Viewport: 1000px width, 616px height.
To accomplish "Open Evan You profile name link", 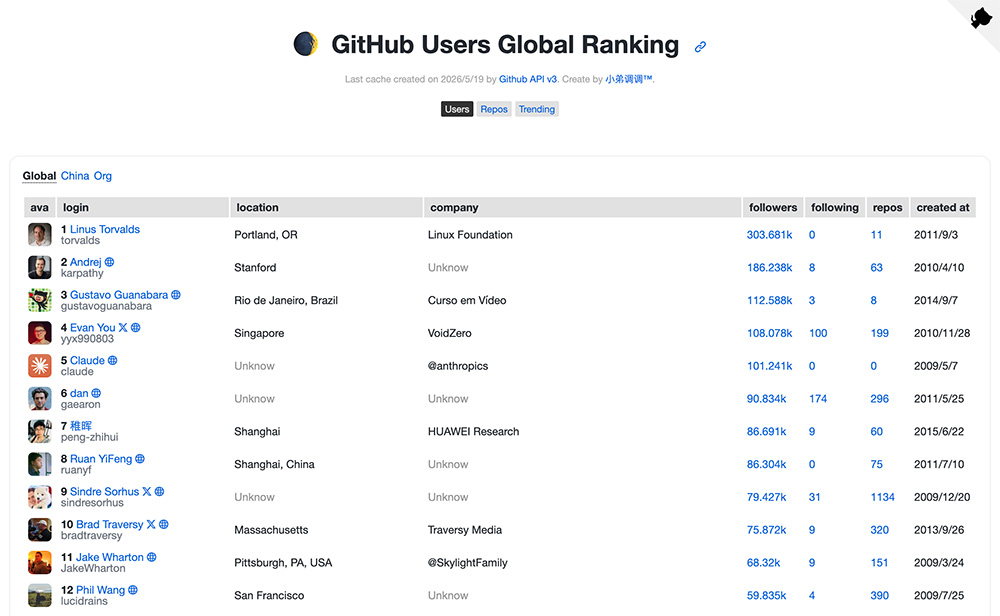I will tap(92, 327).
